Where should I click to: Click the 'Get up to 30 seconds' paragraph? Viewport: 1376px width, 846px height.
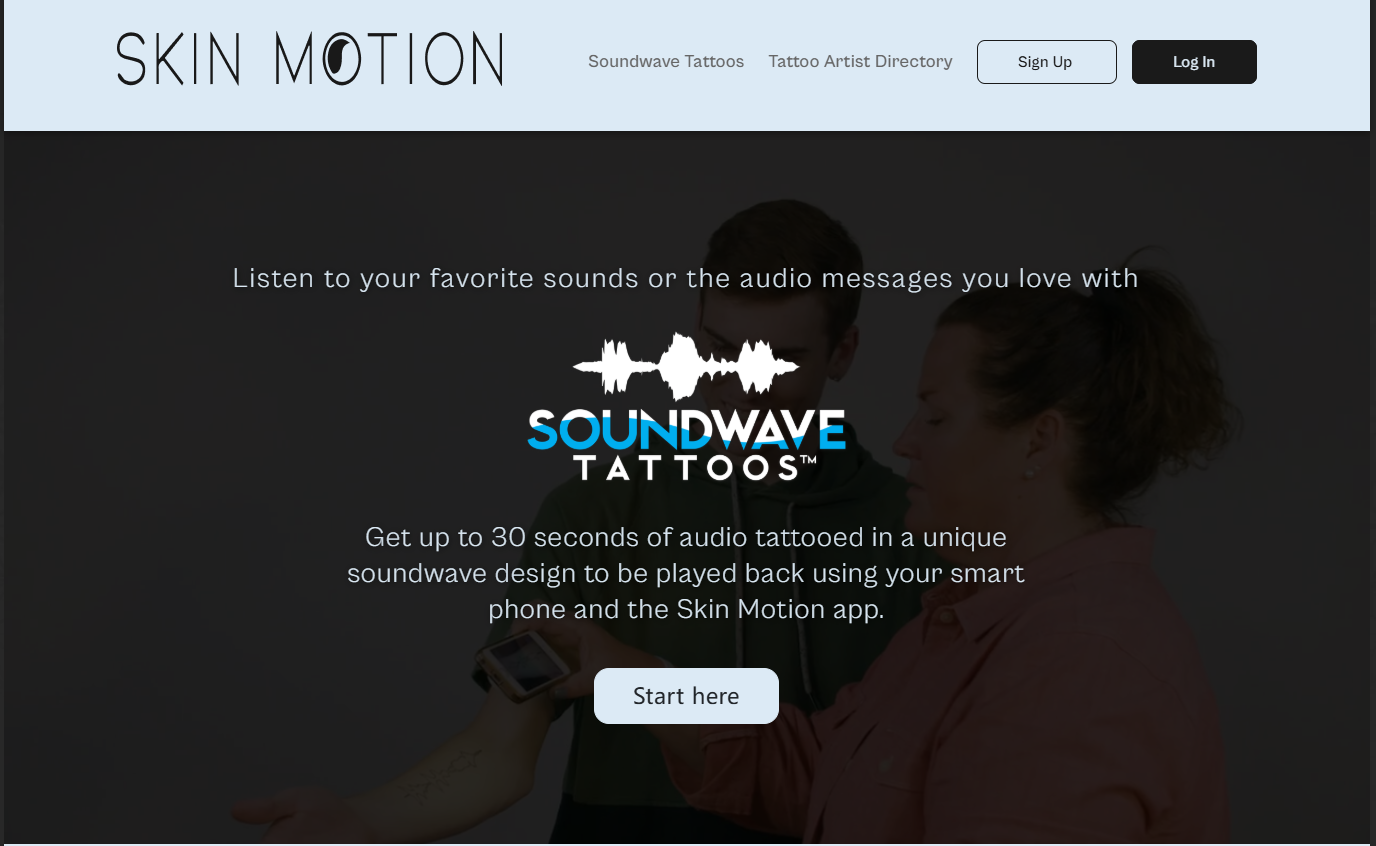[686, 573]
